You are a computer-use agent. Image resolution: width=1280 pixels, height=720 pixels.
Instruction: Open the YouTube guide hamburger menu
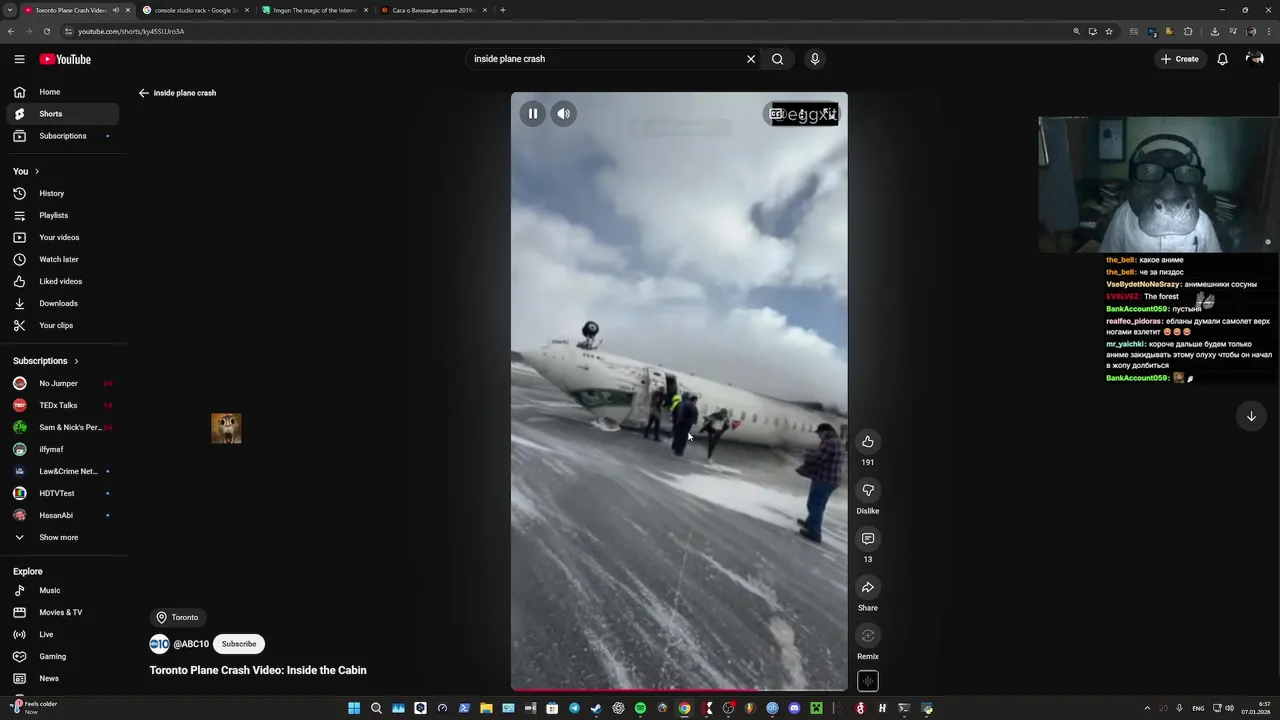(19, 59)
